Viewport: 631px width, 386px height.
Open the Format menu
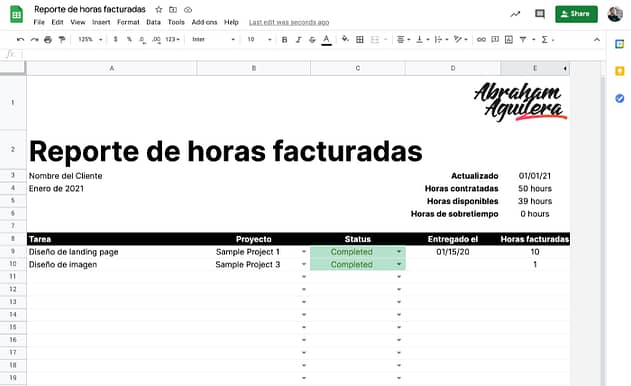point(128,22)
